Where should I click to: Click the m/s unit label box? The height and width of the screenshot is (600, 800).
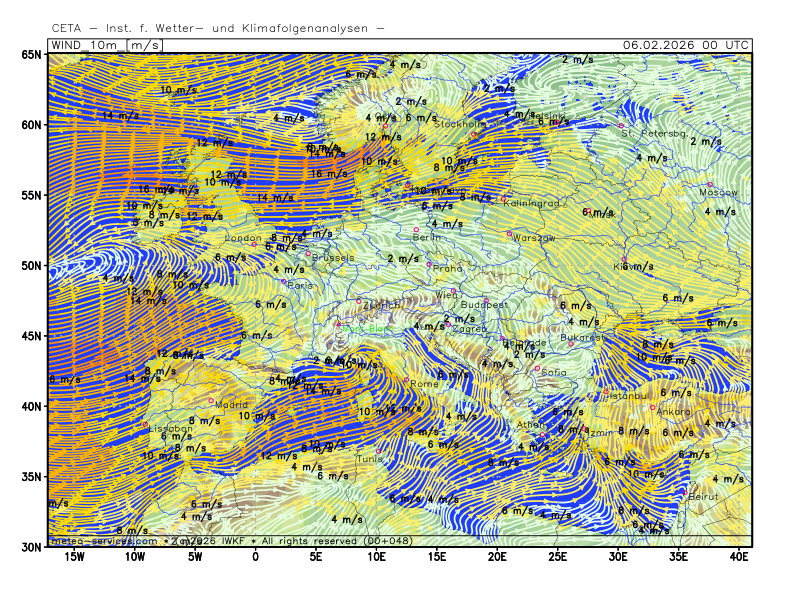click(145, 45)
